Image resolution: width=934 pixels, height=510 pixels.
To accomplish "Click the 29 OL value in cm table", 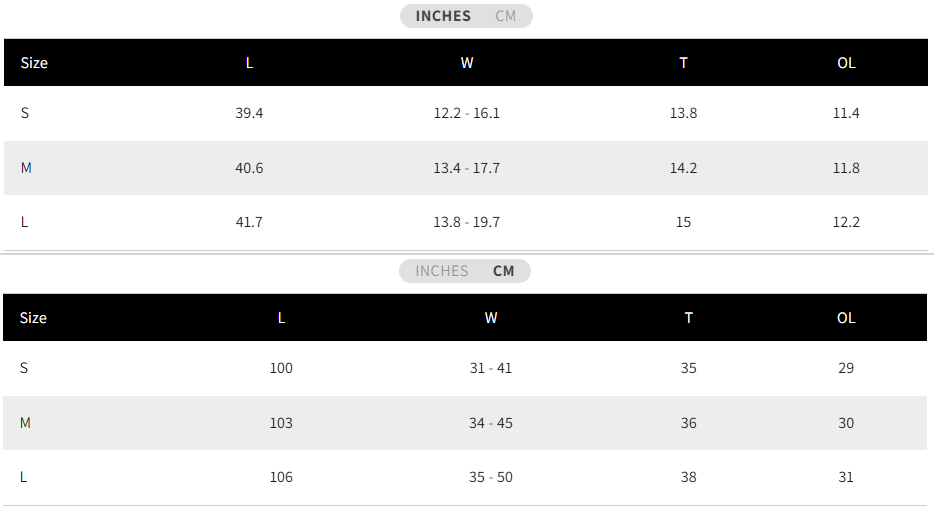I will 846,368.
